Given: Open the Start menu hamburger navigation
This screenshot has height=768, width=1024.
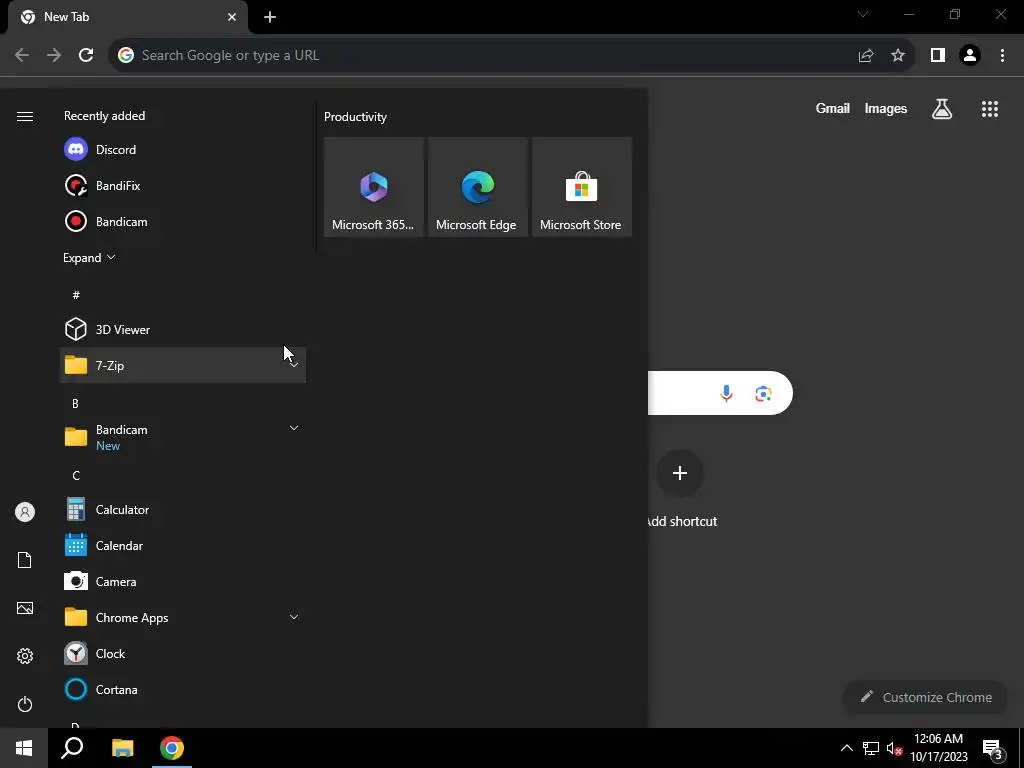Looking at the screenshot, I should tap(25, 116).
